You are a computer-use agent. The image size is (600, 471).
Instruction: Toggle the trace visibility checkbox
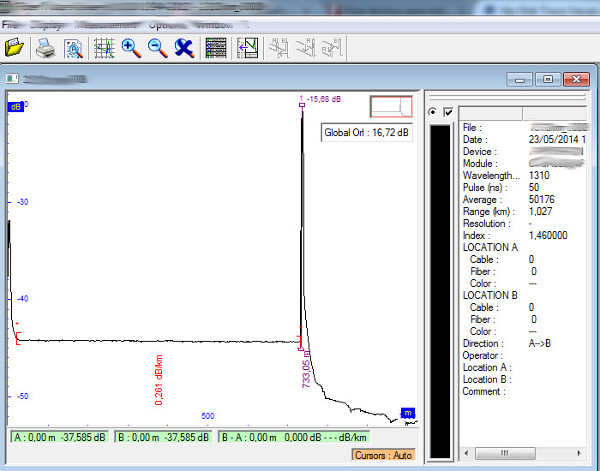click(x=448, y=112)
